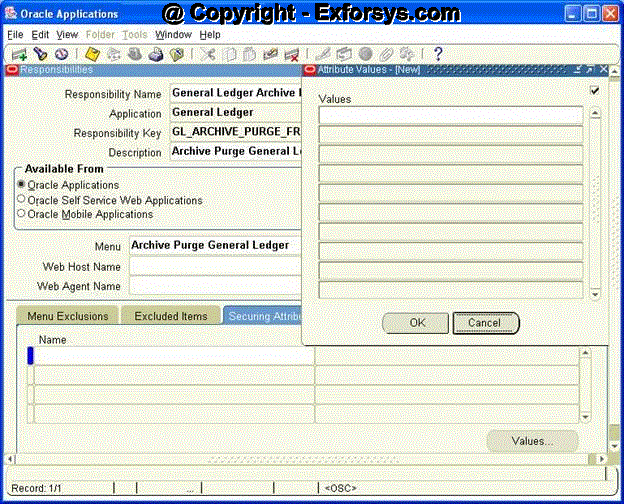Click the Delete record red X icon
Screen dimensions: 624x504
tap(292, 54)
